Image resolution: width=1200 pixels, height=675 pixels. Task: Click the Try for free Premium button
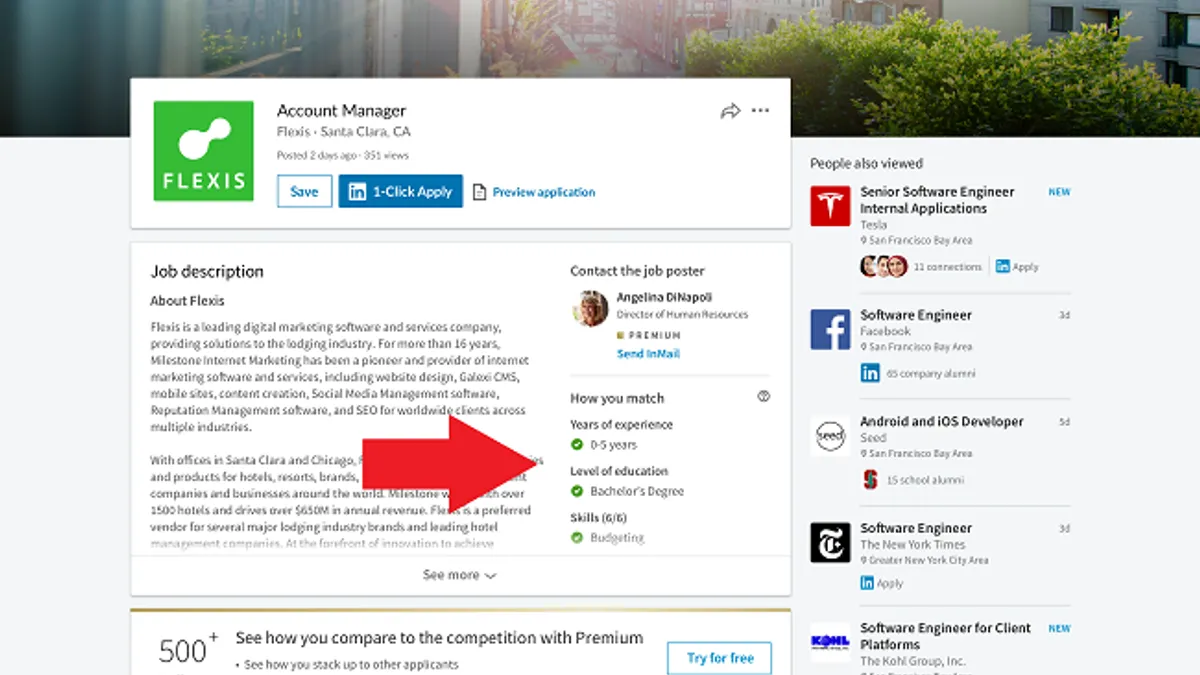pyautogui.click(x=720, y=658)
